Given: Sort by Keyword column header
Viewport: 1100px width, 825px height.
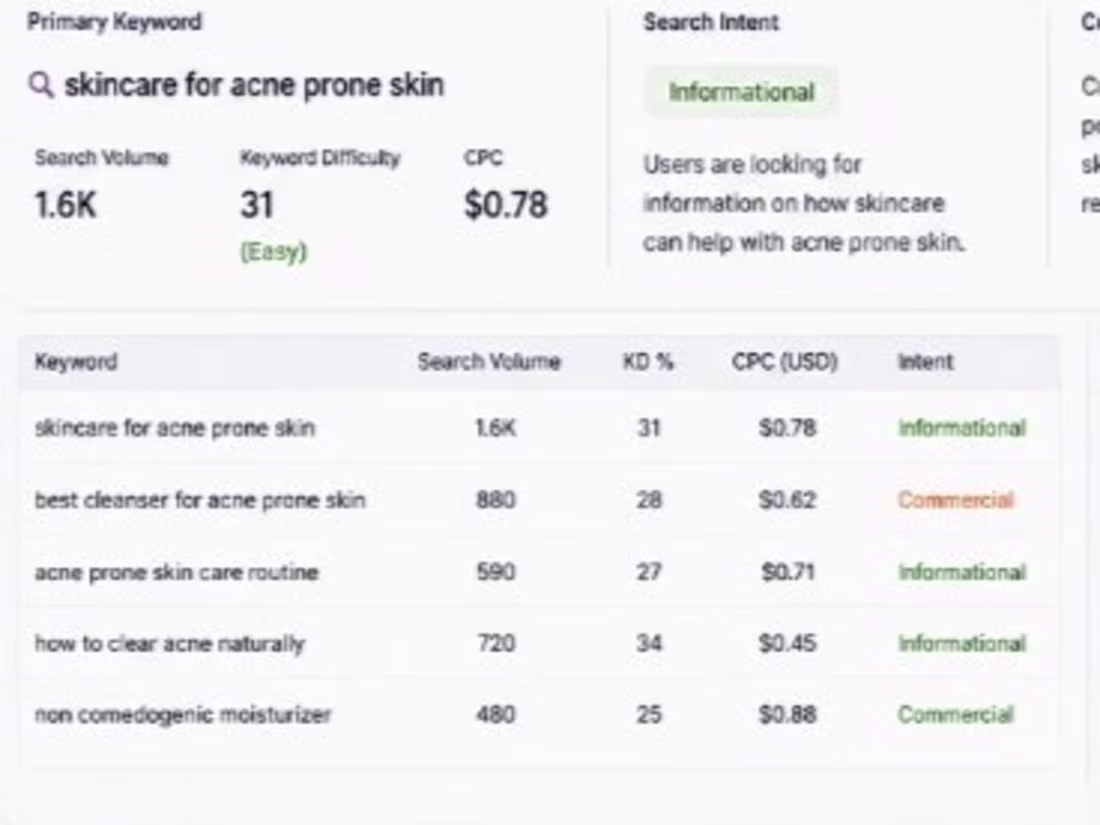Looking at the screenshot, I should tap(76, 362).
